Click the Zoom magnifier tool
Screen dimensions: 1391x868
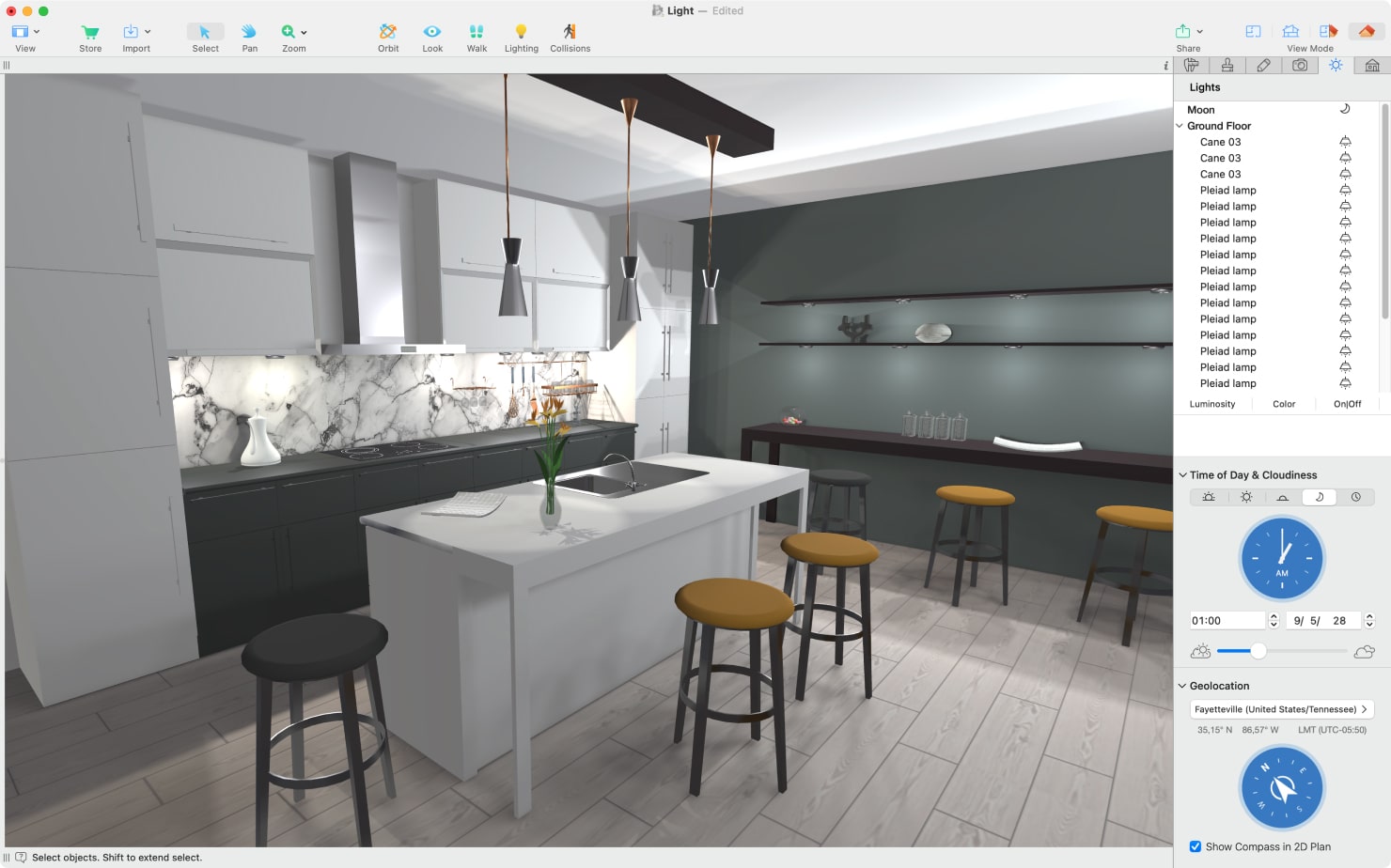289,32
